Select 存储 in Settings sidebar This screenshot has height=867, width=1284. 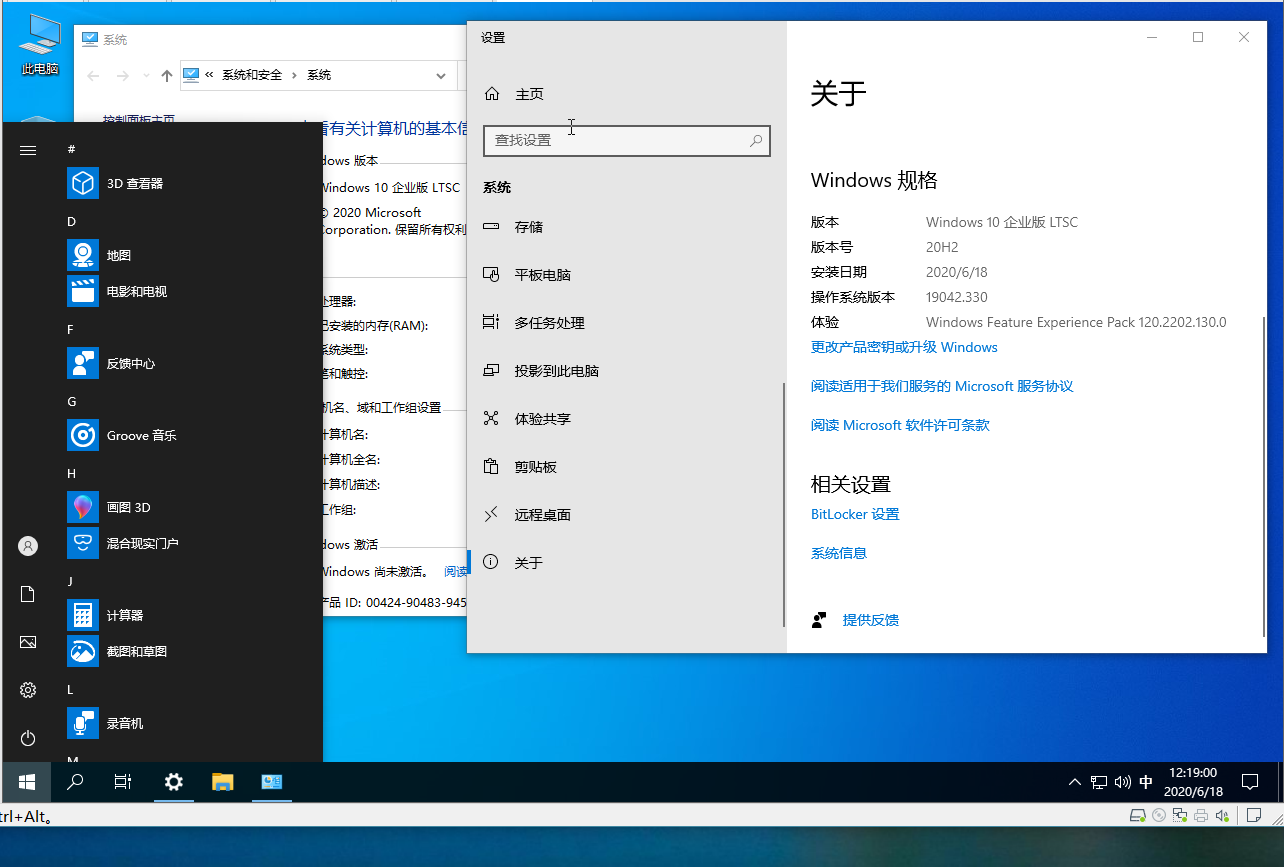tap(627, 227)
